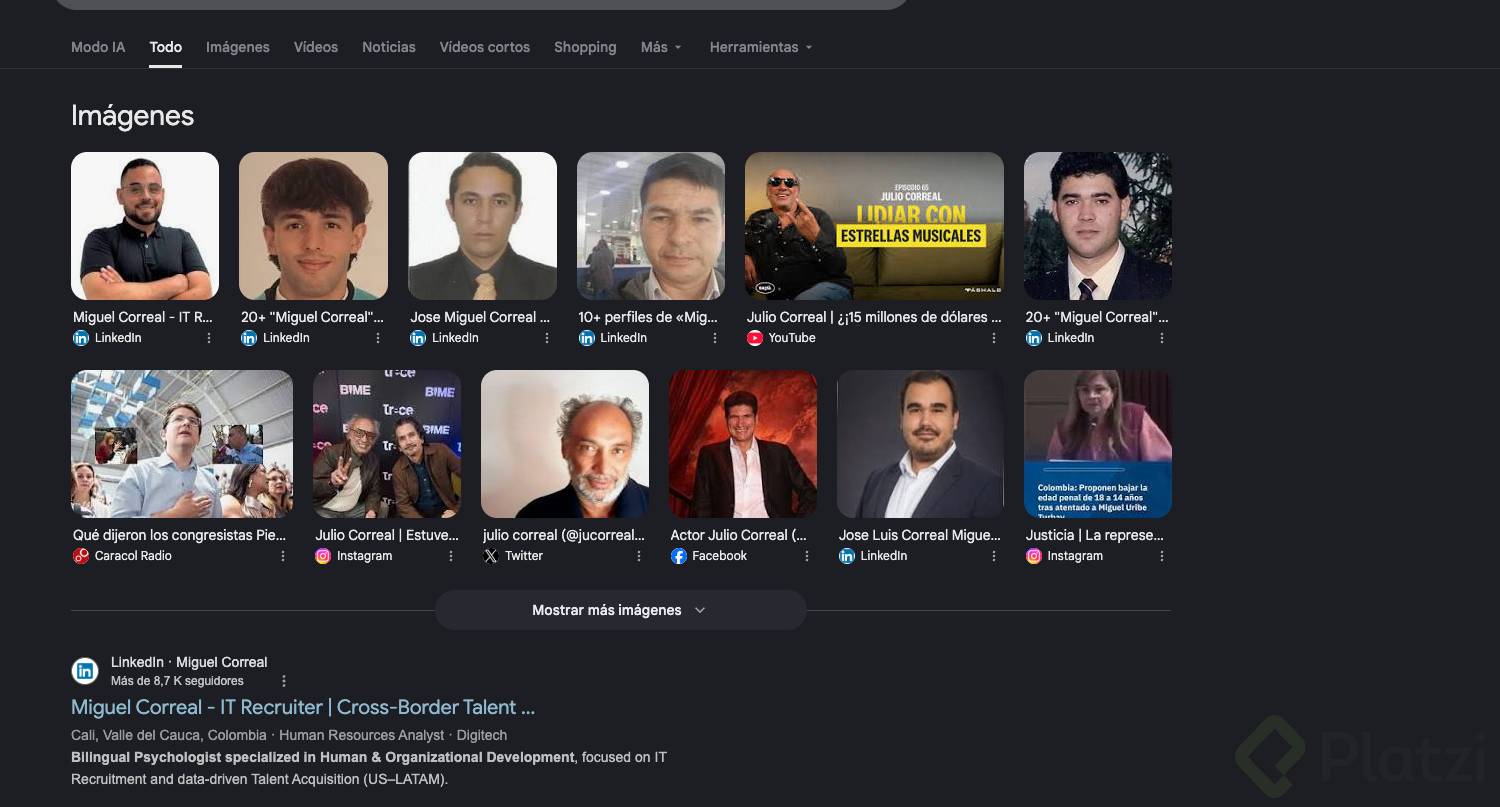The image size is (1500, 807).
Task: Open three-dot menu for 'Julio Correal | Estuve...' image
Action: coord(451,556)
